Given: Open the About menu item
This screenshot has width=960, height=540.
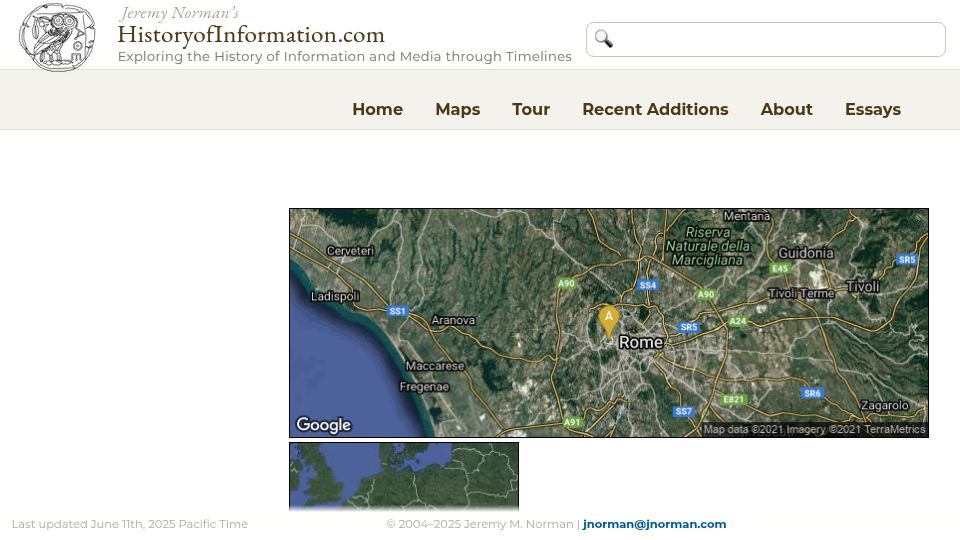Looking at the screenshot, I should tap(786, 109).
